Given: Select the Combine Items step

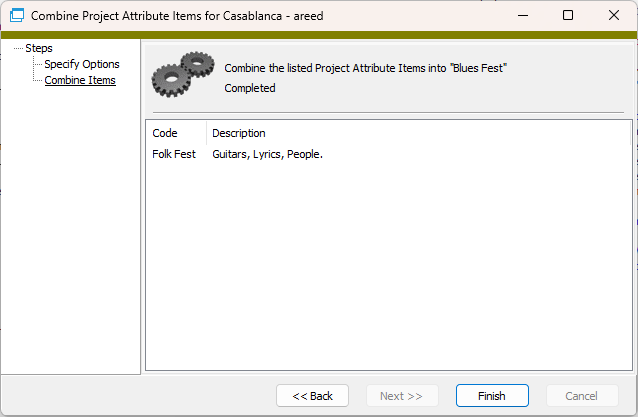Looking at the screenshot, I should click(80, 80).
